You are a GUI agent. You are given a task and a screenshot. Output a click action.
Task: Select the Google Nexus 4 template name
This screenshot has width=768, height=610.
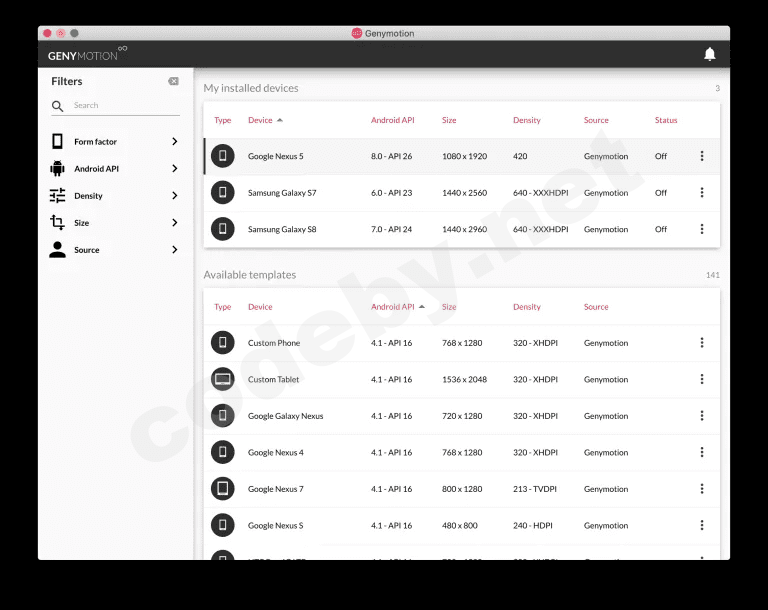point(276,453)
